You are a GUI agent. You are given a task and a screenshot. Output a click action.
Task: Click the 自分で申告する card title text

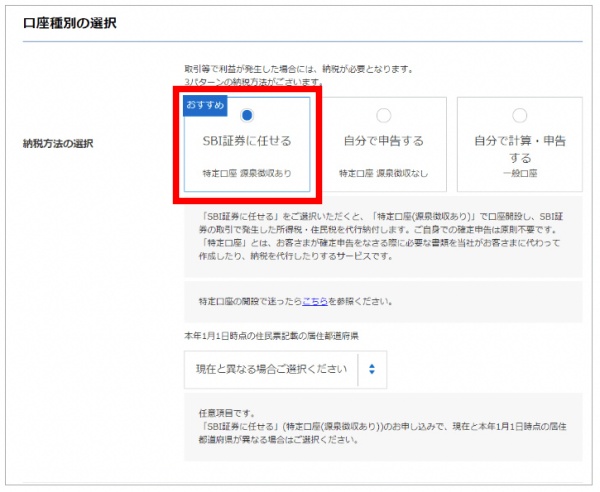383,141
